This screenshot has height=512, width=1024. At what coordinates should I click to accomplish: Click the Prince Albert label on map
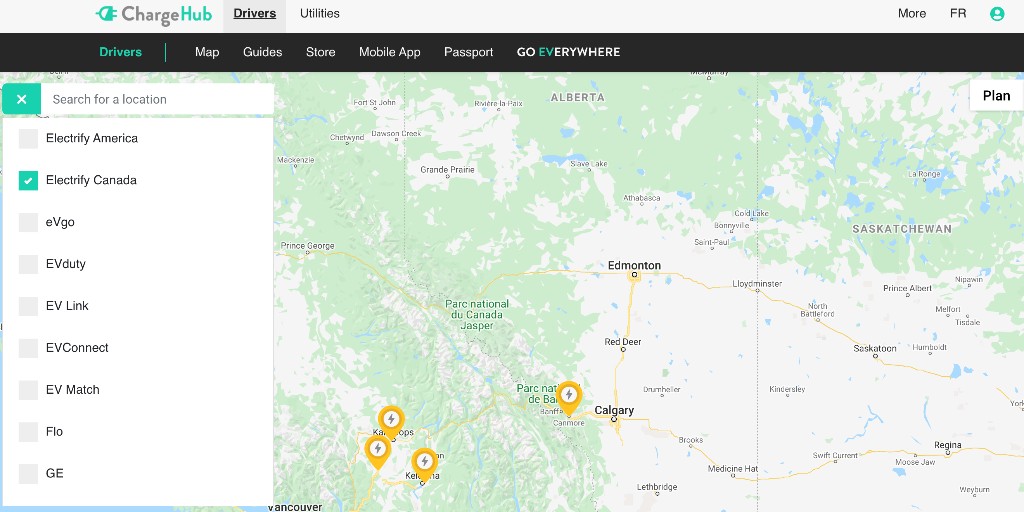click(x=908, y=288)
